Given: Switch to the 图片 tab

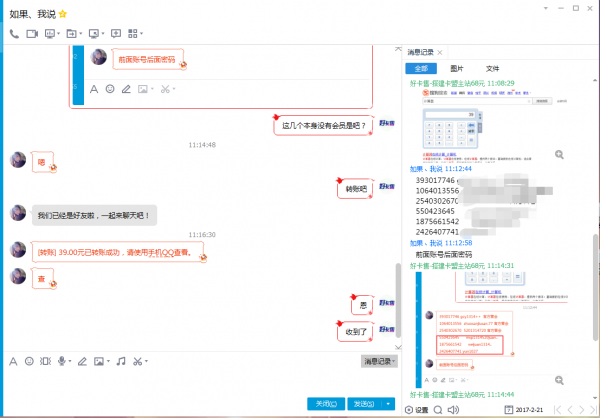Looking at the screenshot, I should (x=457, y=68).
